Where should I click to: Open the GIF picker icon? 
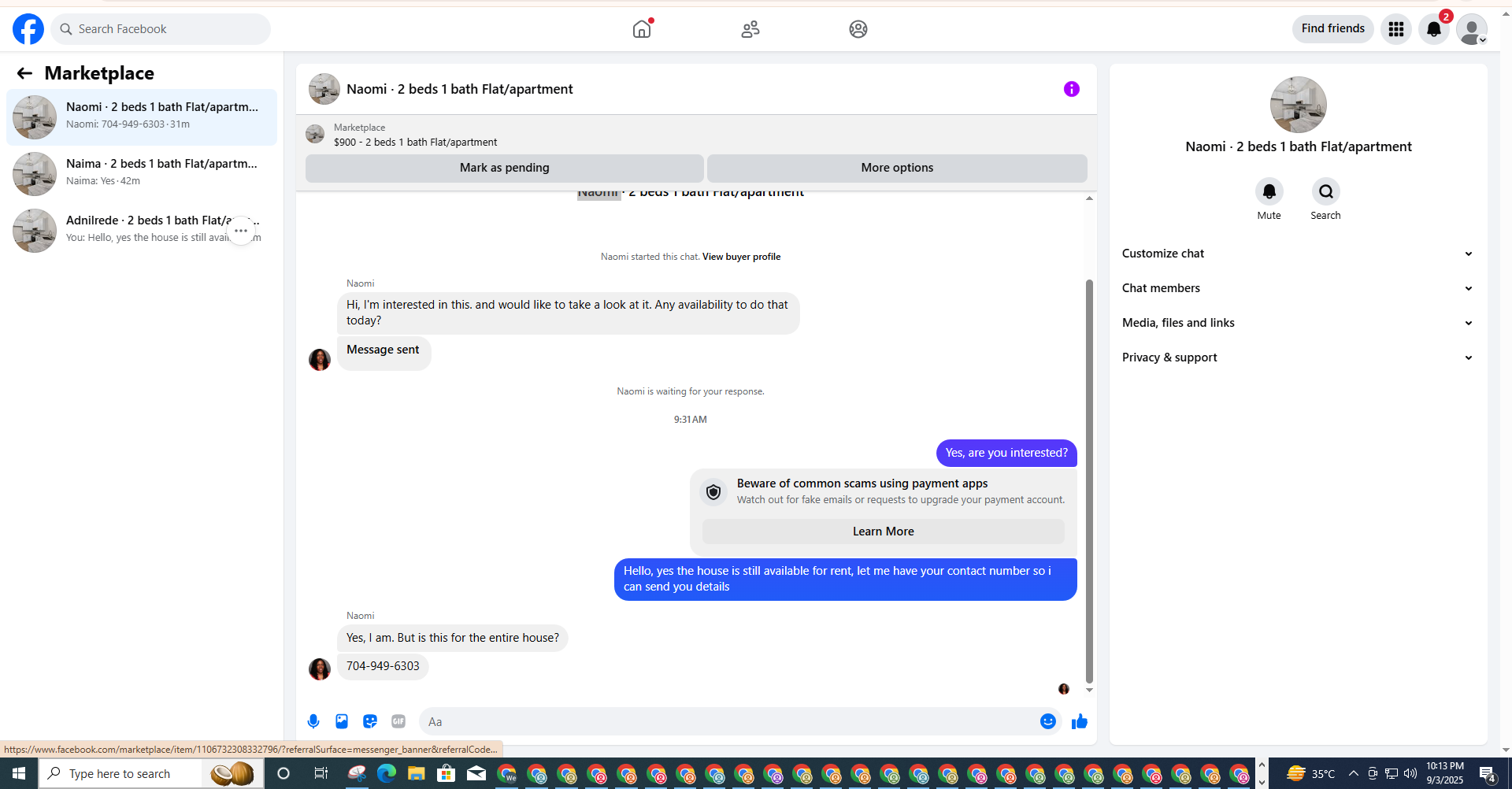[x=398, y=721]
